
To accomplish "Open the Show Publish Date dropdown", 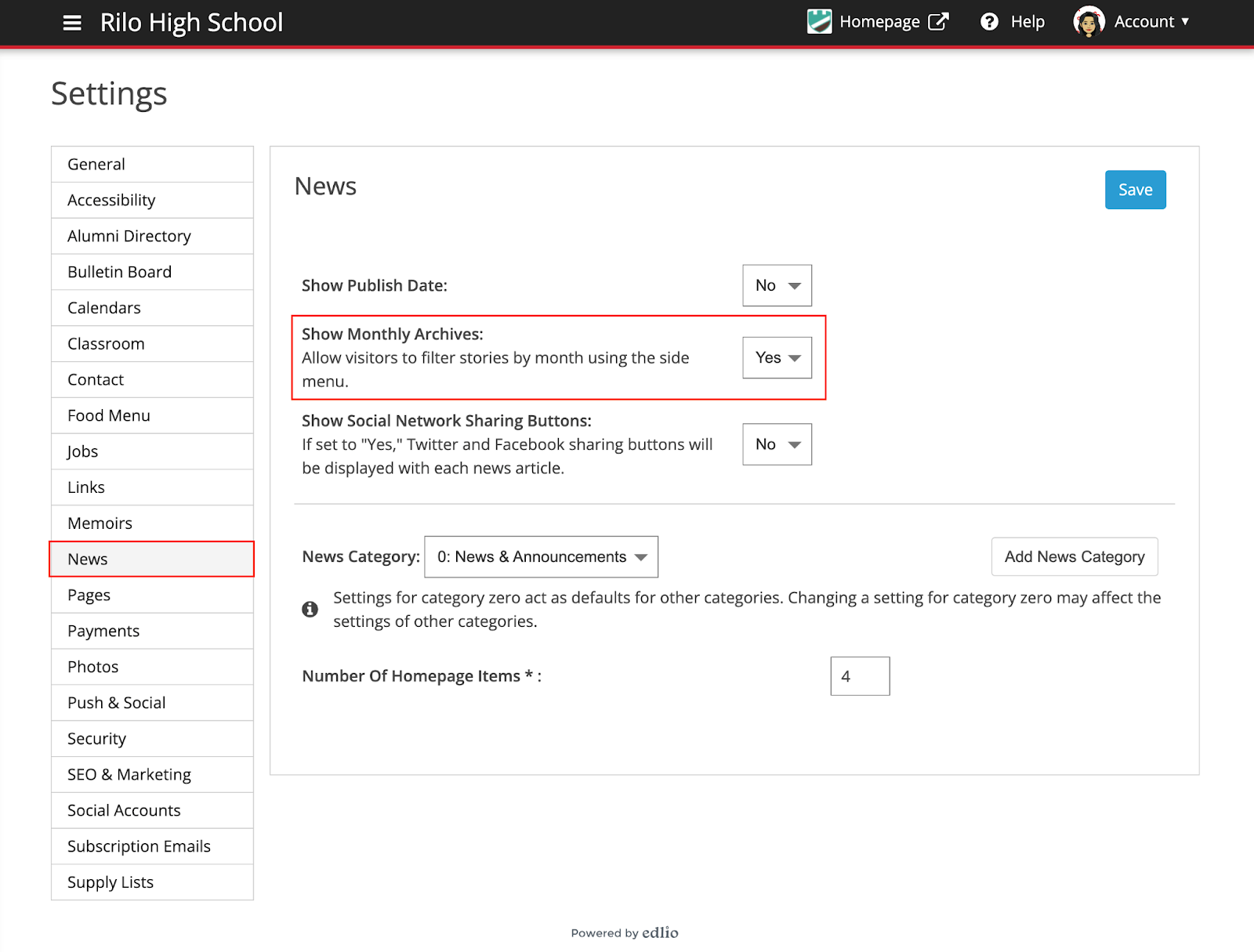I will 777,286.
